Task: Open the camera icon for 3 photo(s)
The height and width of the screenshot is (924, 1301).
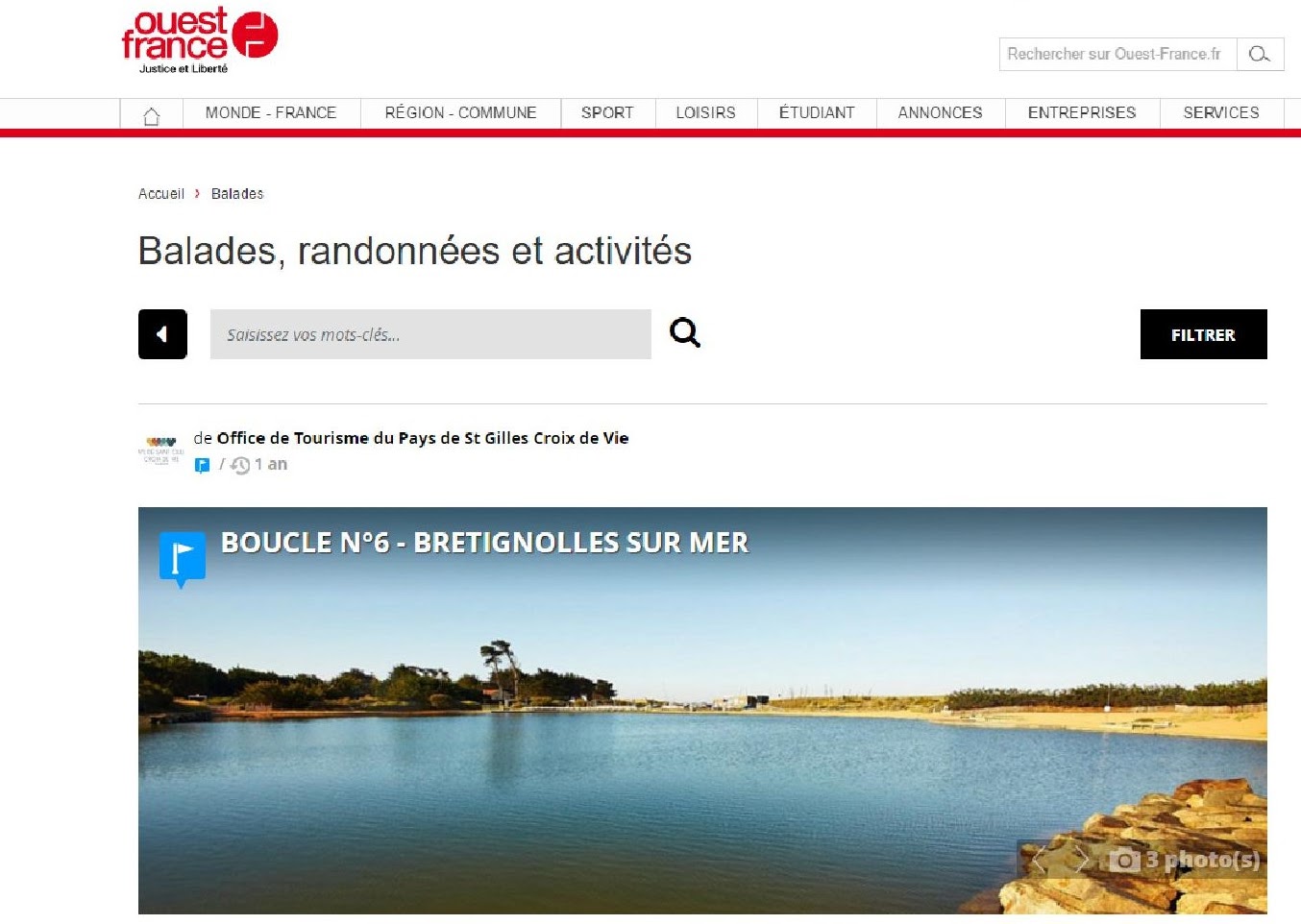Action: point(1124,860)
